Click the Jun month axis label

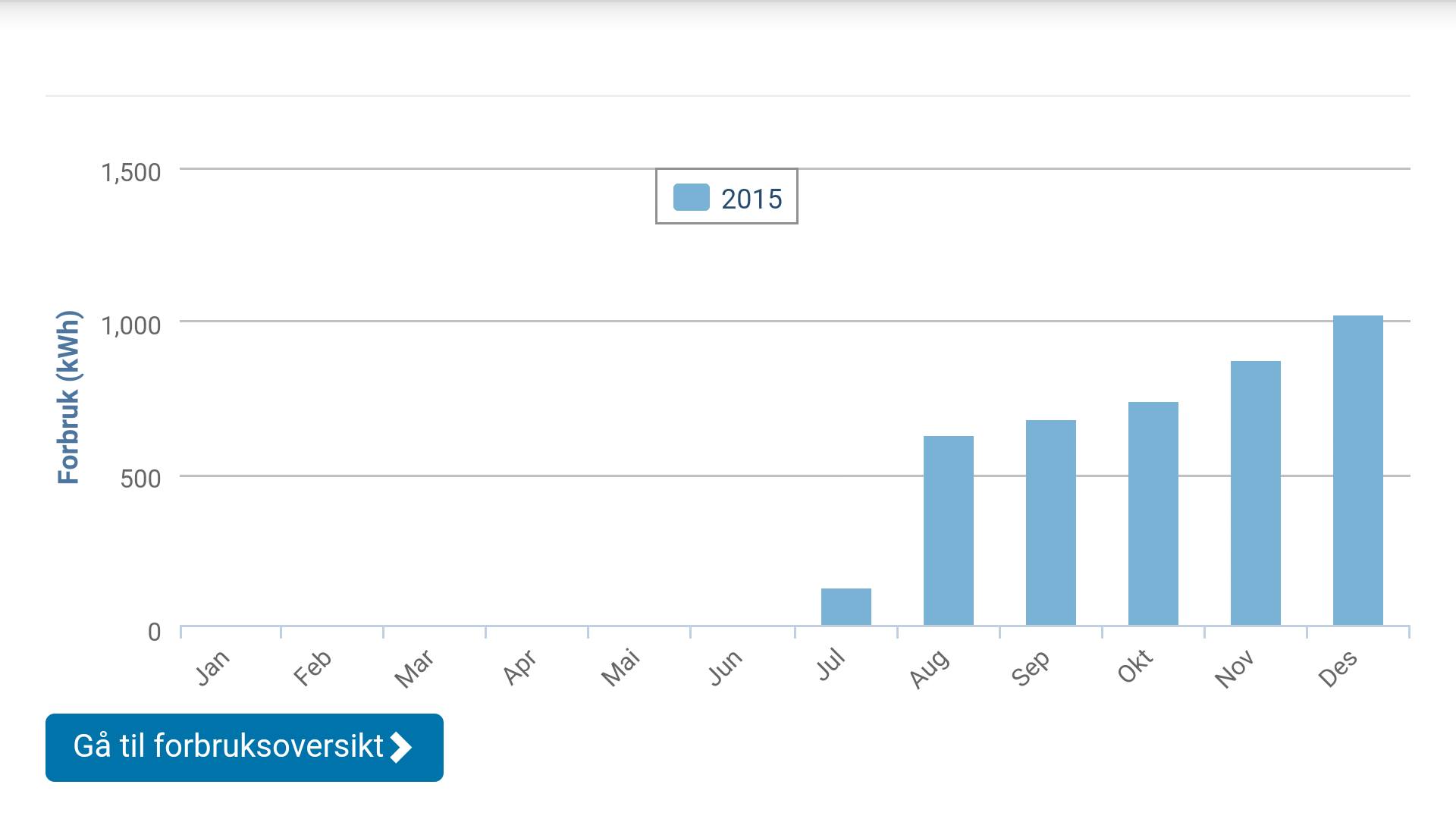click(725, 667)
